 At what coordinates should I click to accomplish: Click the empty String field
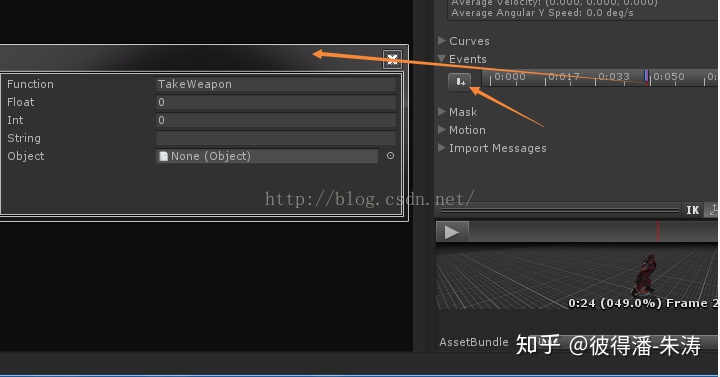(x=276, y=138)
